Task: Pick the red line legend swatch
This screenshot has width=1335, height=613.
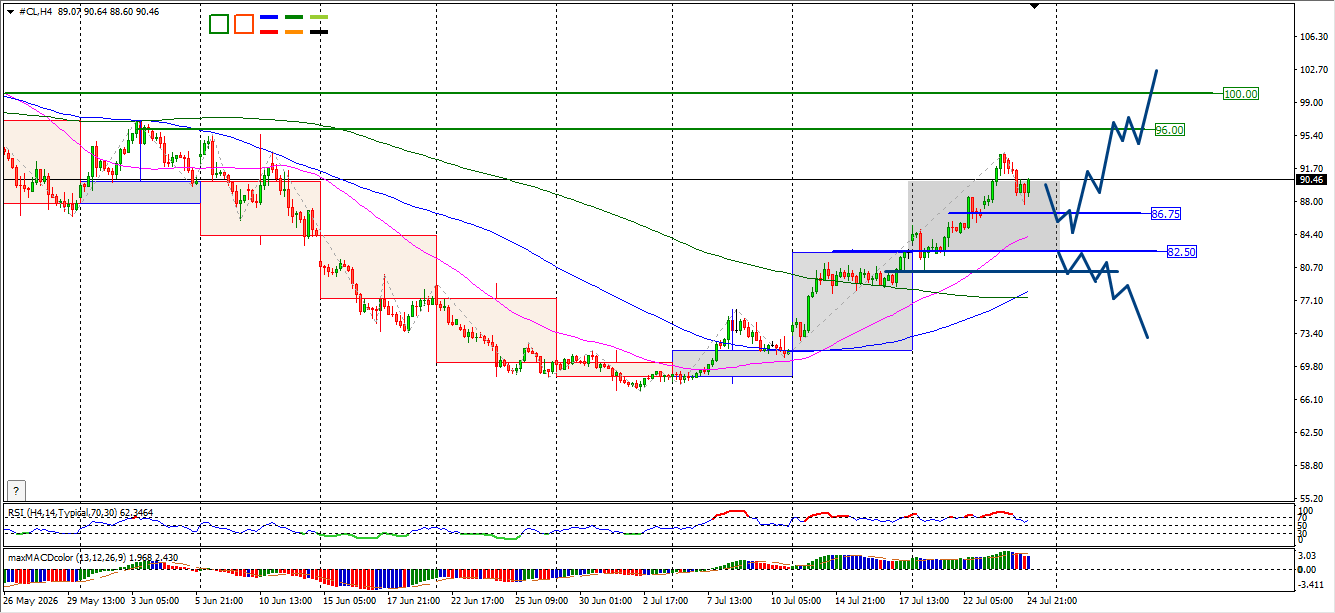Action: [269, 32]
